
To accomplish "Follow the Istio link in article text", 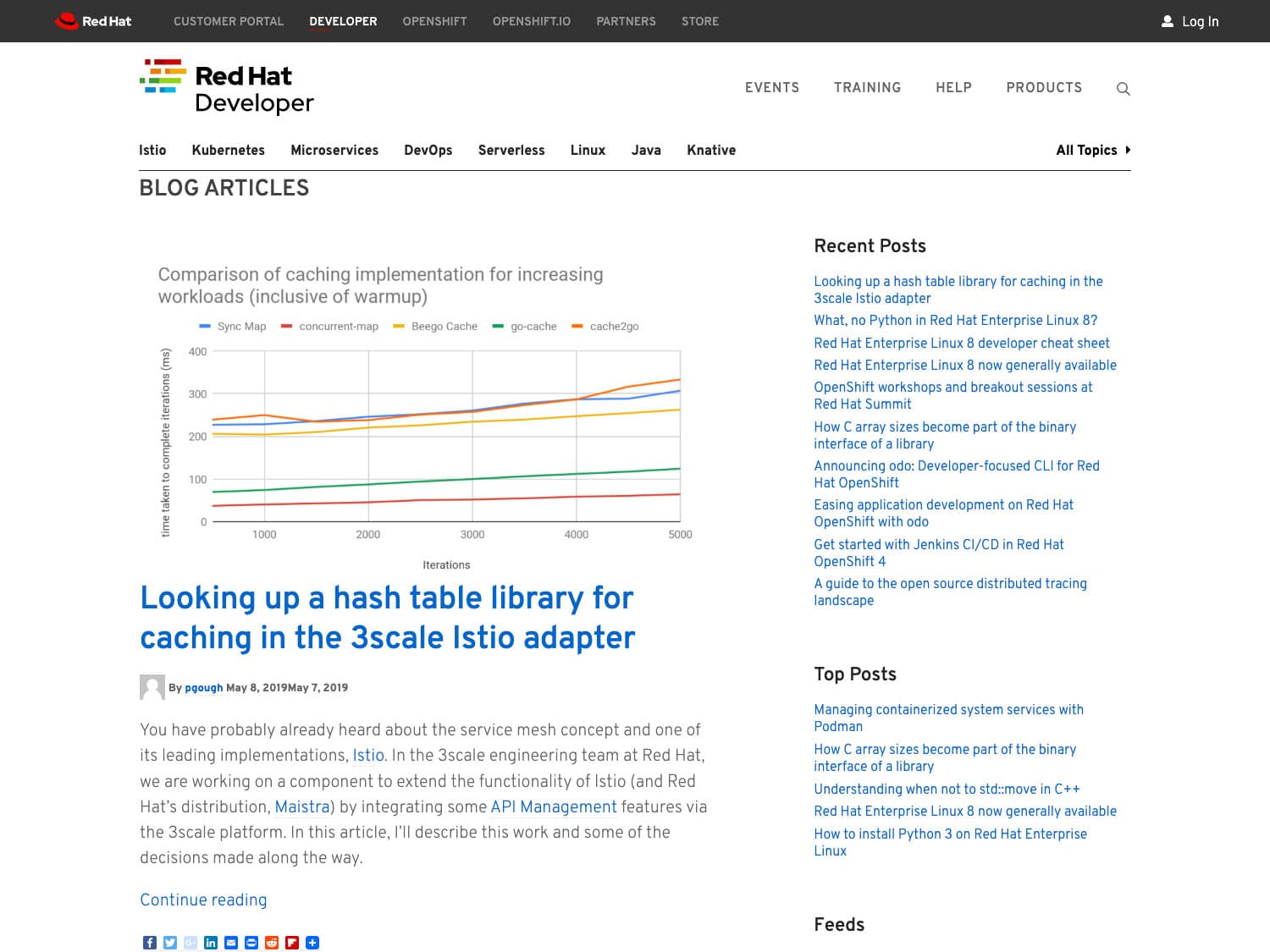I will click(x=368, y=755).
